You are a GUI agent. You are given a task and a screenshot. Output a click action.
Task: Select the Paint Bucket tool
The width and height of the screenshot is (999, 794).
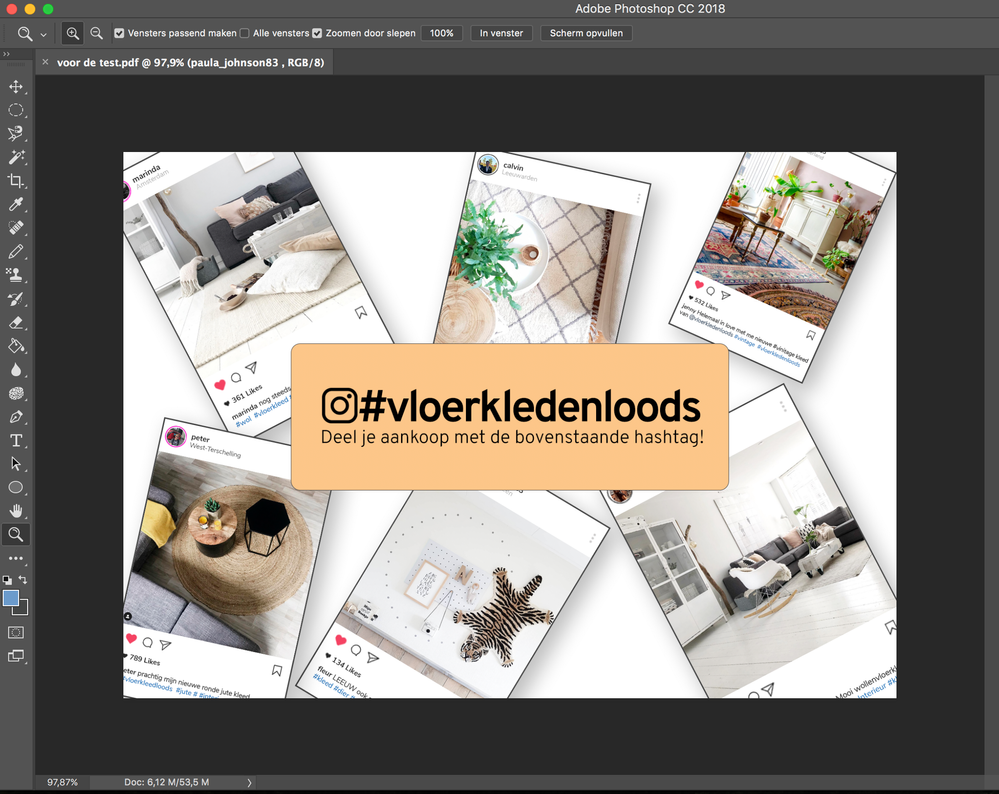[16, 346]
